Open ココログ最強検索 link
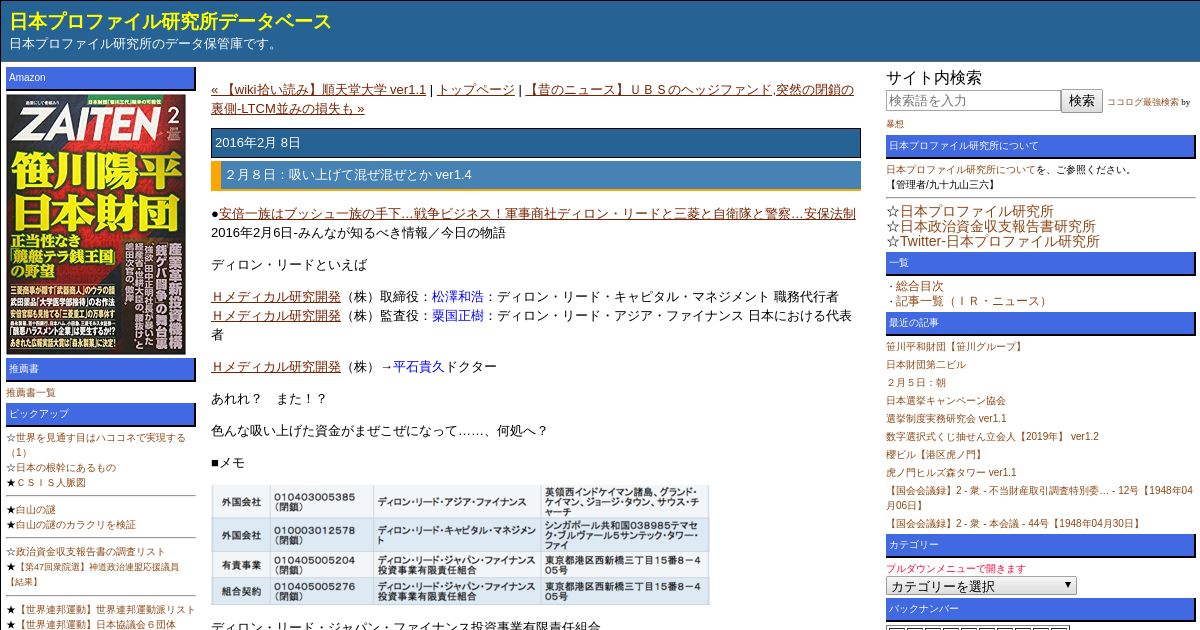1200x630 pixels. tap(1143, 102)
